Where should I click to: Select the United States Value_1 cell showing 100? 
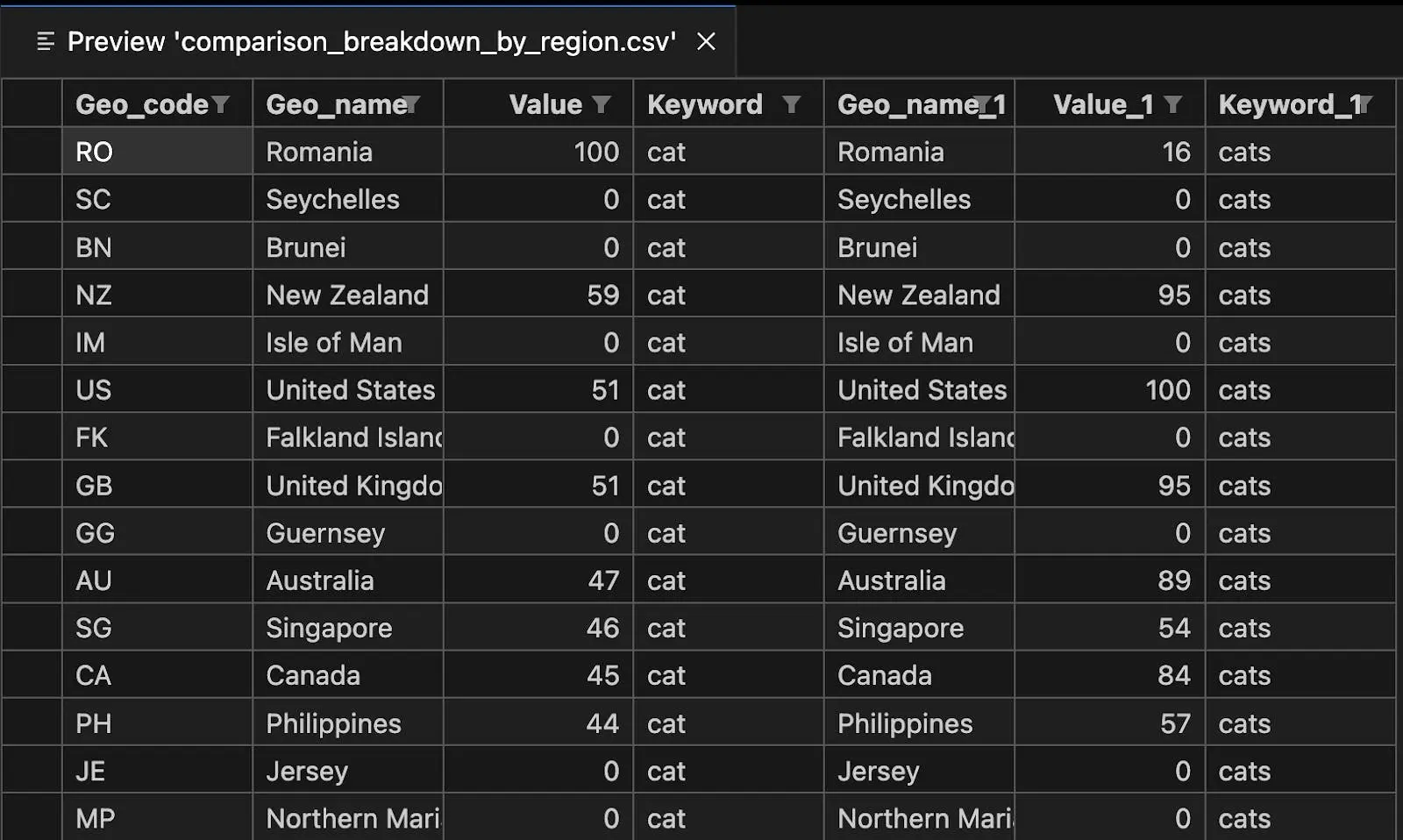[1109, 390]
